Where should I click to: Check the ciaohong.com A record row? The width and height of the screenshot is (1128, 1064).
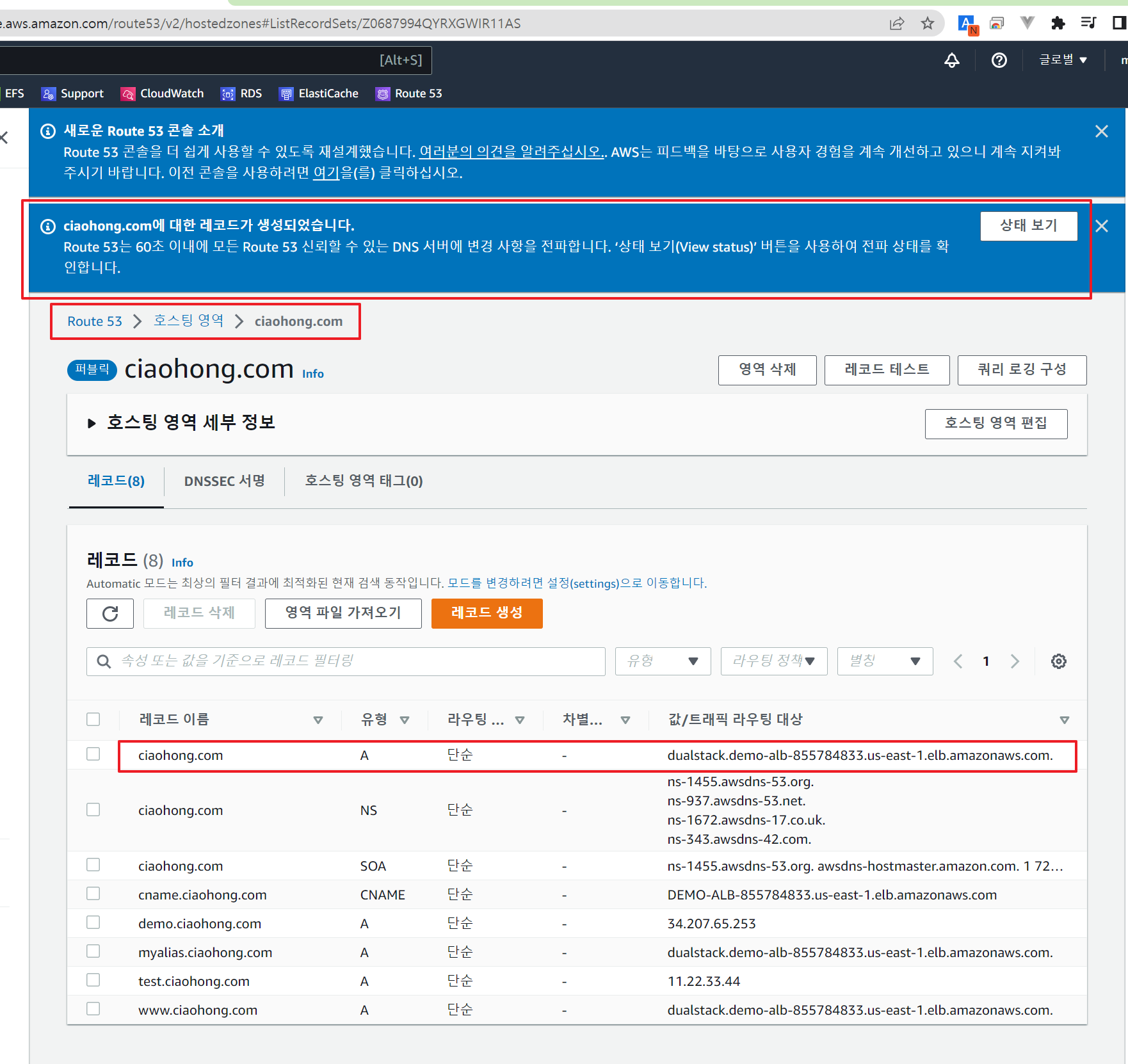[x=93, y=754]
